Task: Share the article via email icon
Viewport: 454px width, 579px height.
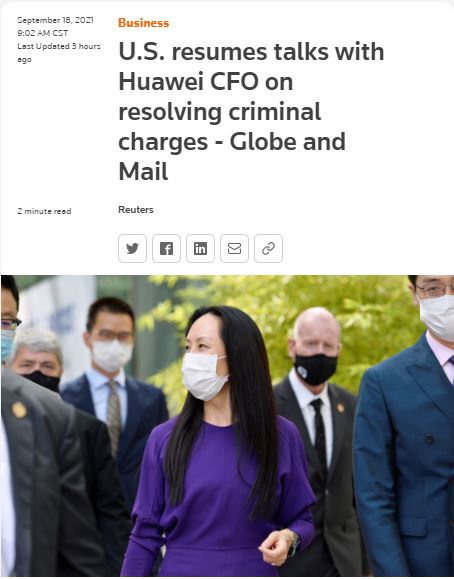Action: coord(234,248)
